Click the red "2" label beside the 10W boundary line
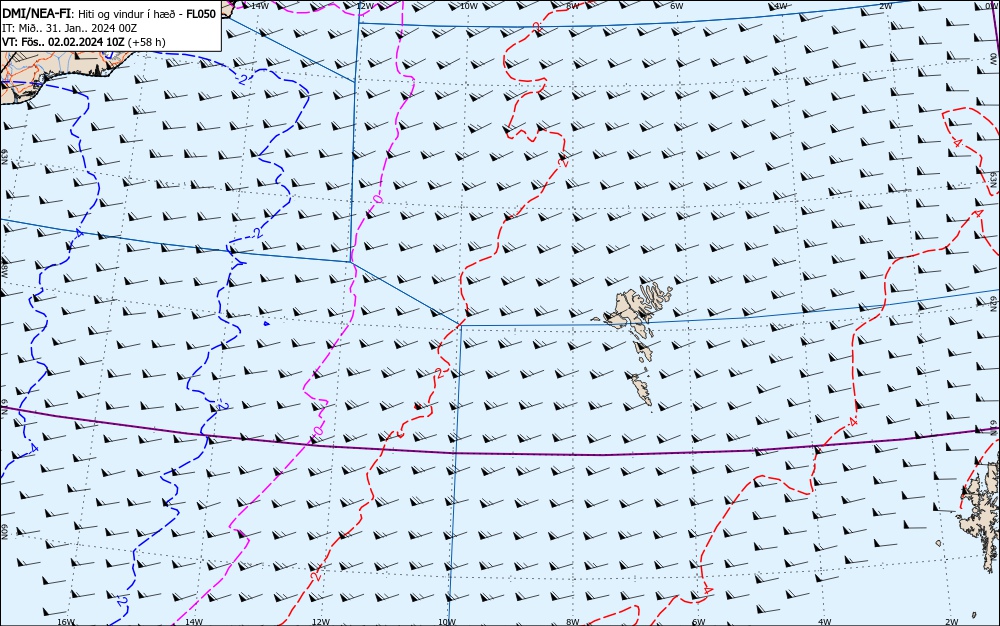 click(439, 374)
